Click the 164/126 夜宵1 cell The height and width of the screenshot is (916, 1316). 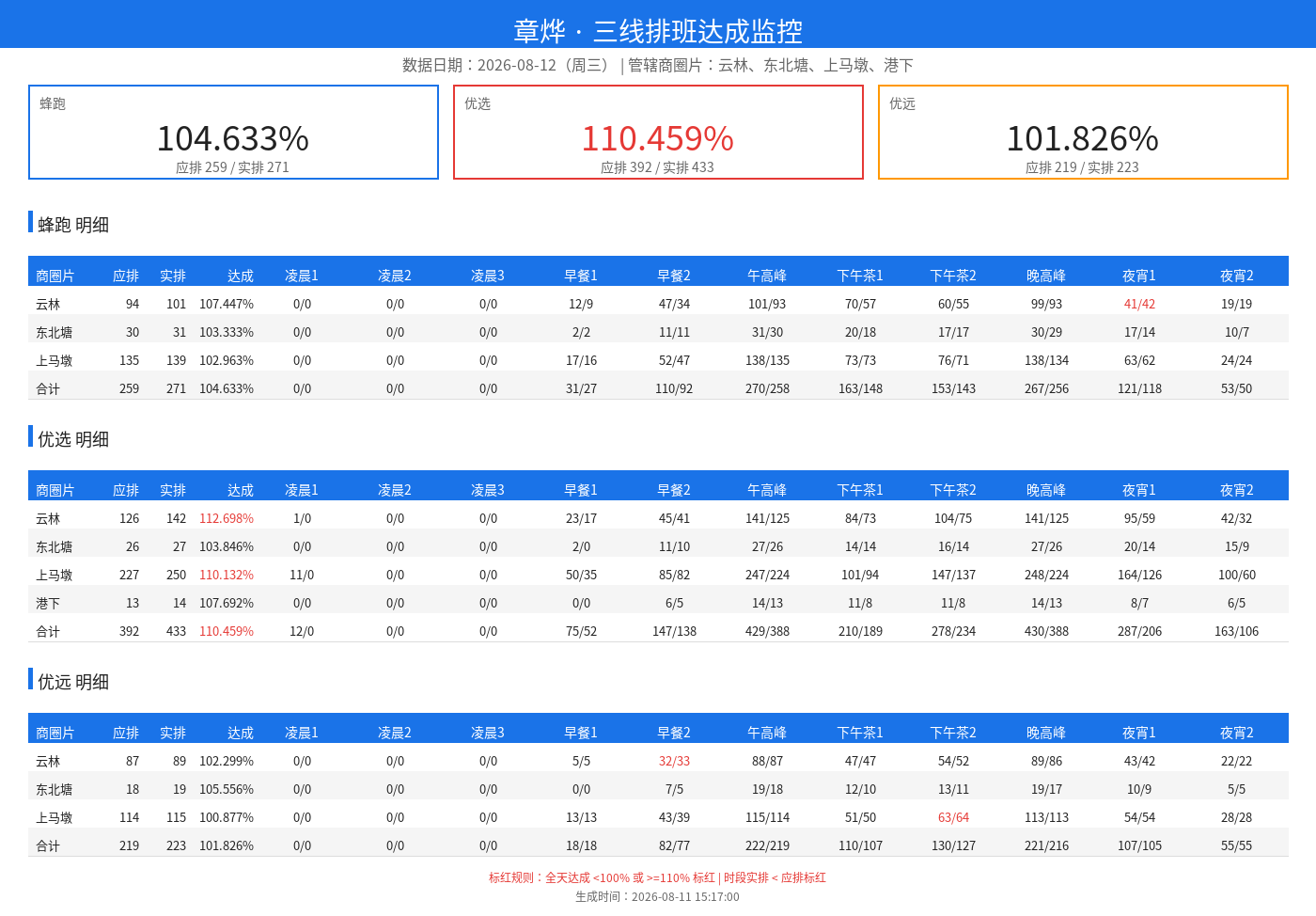[1139, 575]
